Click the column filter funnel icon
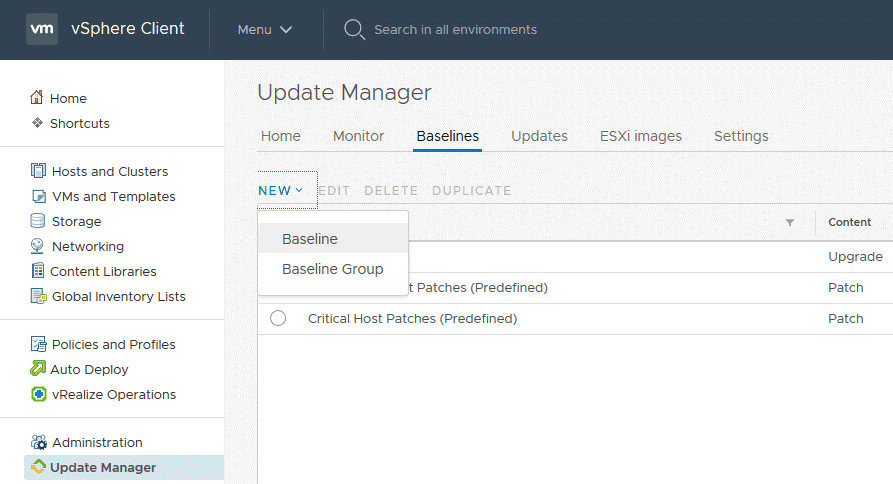Image resolution: width=893 pixels, height=484 pixels. tap(790, 222)
